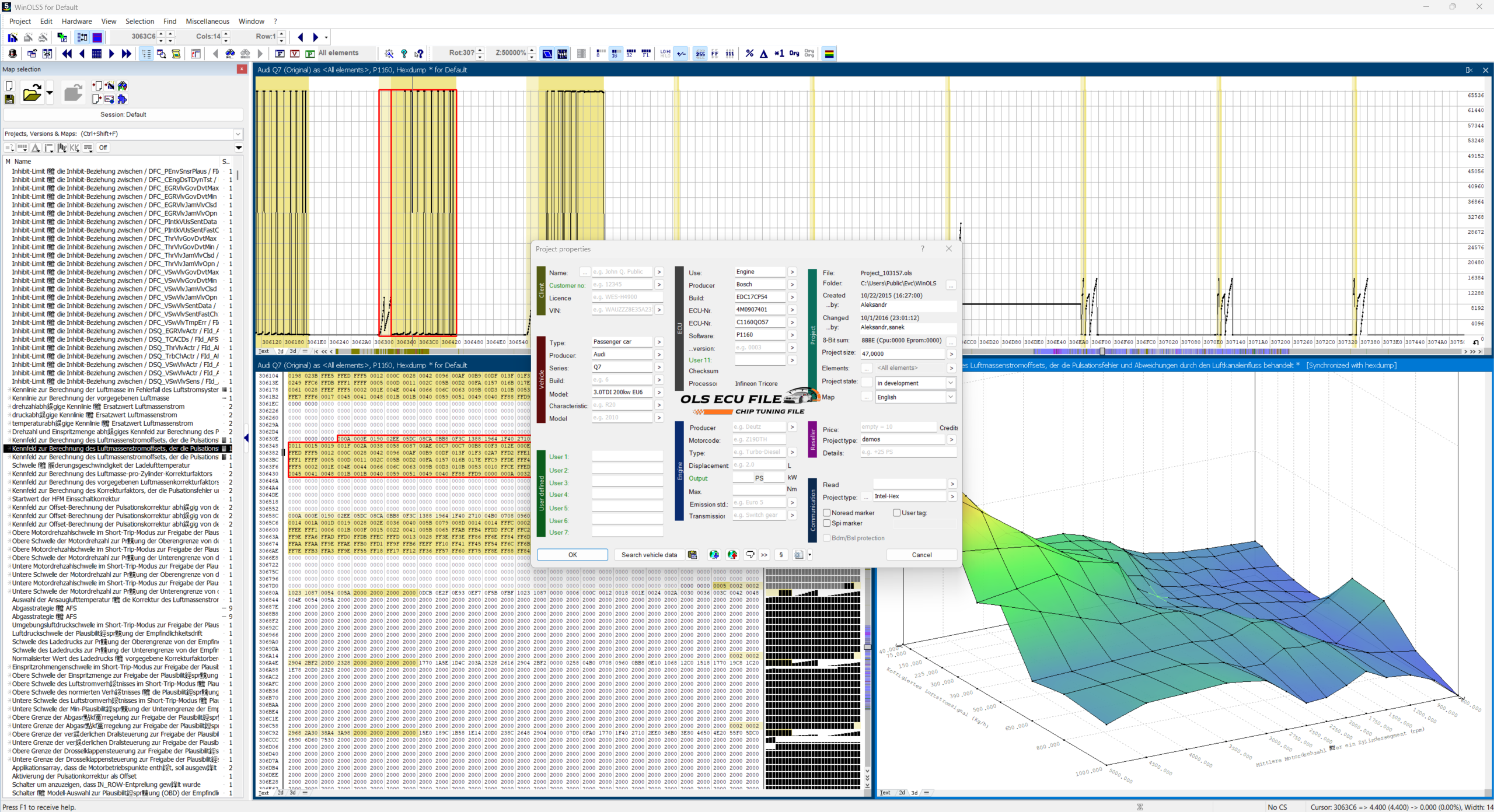Click the Session: Default button

(123, 114)
